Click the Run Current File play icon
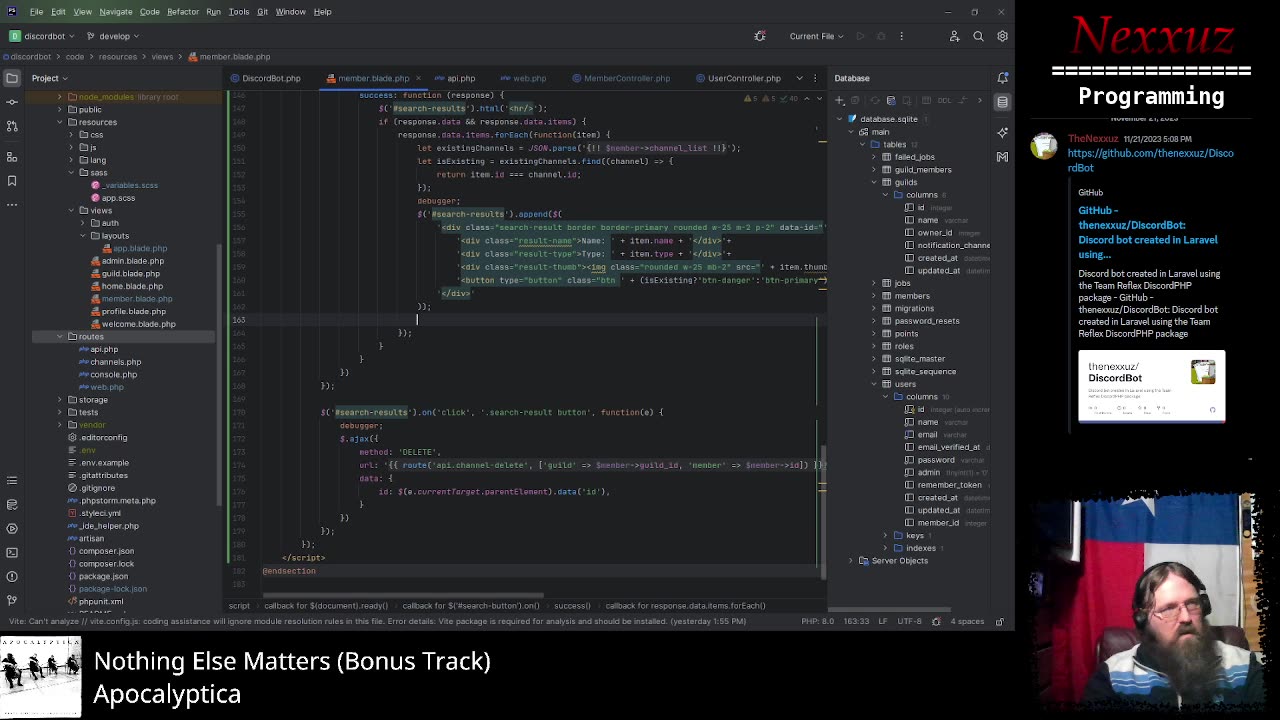This screenshot has width=1280, height=720. point(860,36)
